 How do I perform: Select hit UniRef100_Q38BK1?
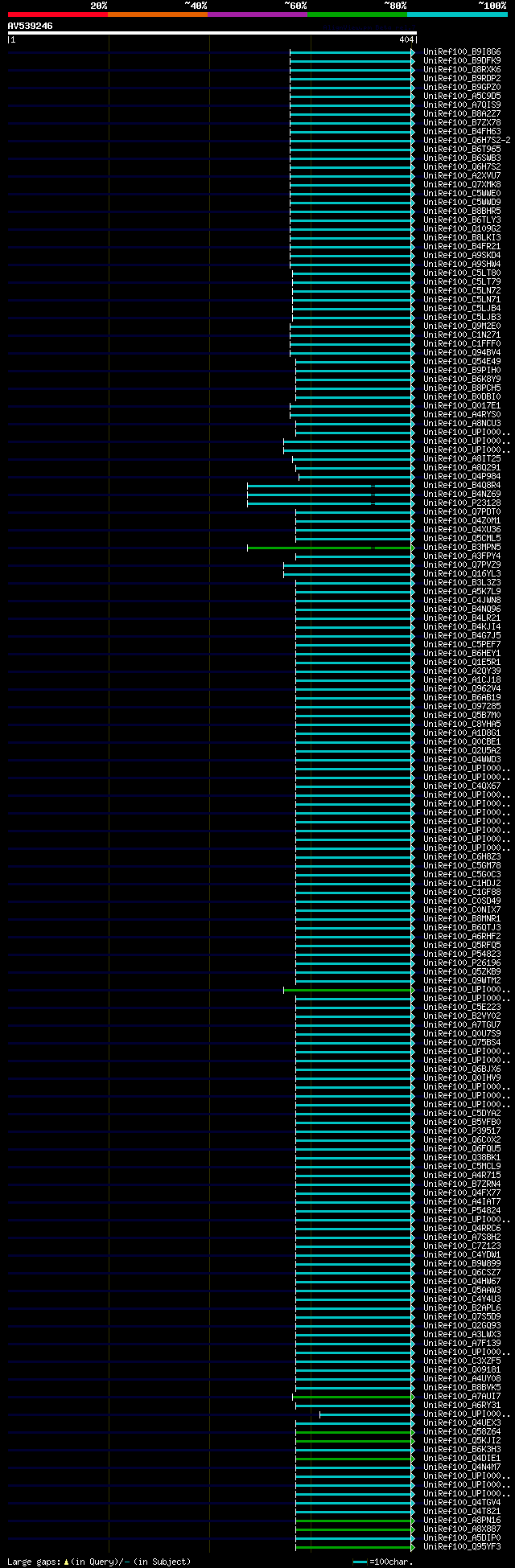462,1157
